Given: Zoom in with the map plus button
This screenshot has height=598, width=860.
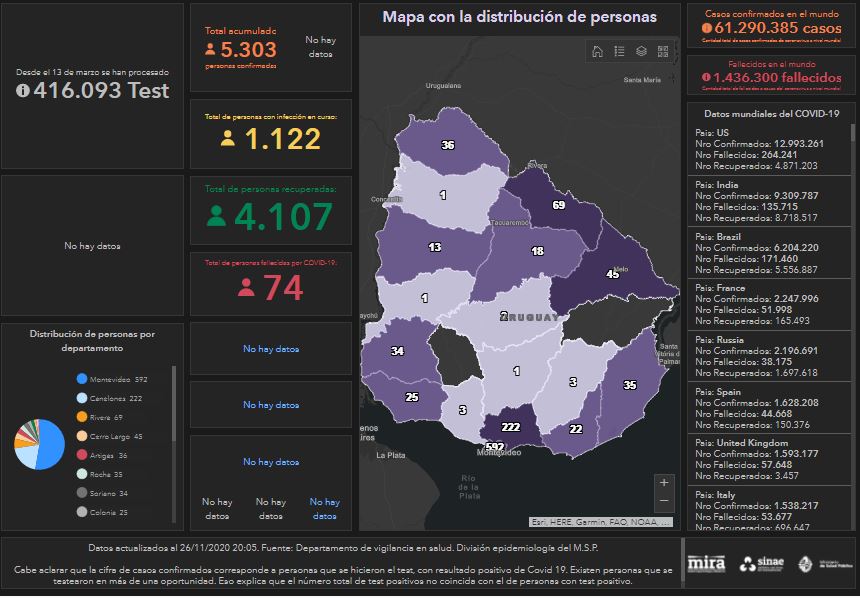Looking at the screenshot, I should tap(664, 482).
